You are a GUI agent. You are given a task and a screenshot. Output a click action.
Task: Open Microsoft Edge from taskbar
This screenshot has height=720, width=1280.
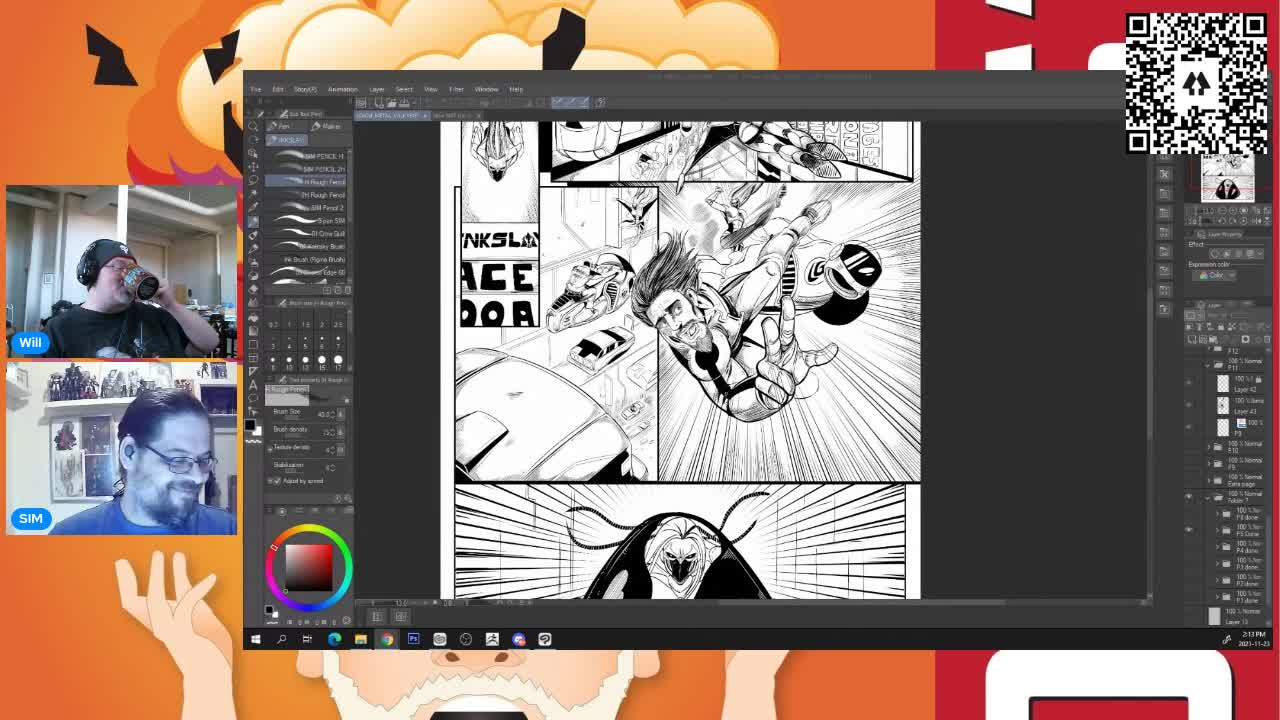coord(334,639)
